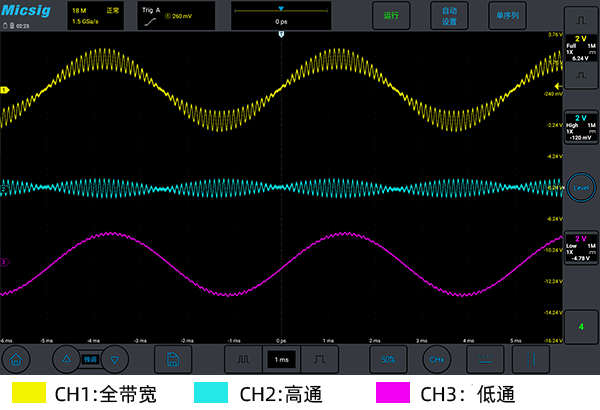Select the vertical cursor lines icon
The height and width of the screenshot is (410, 600).
531,359
